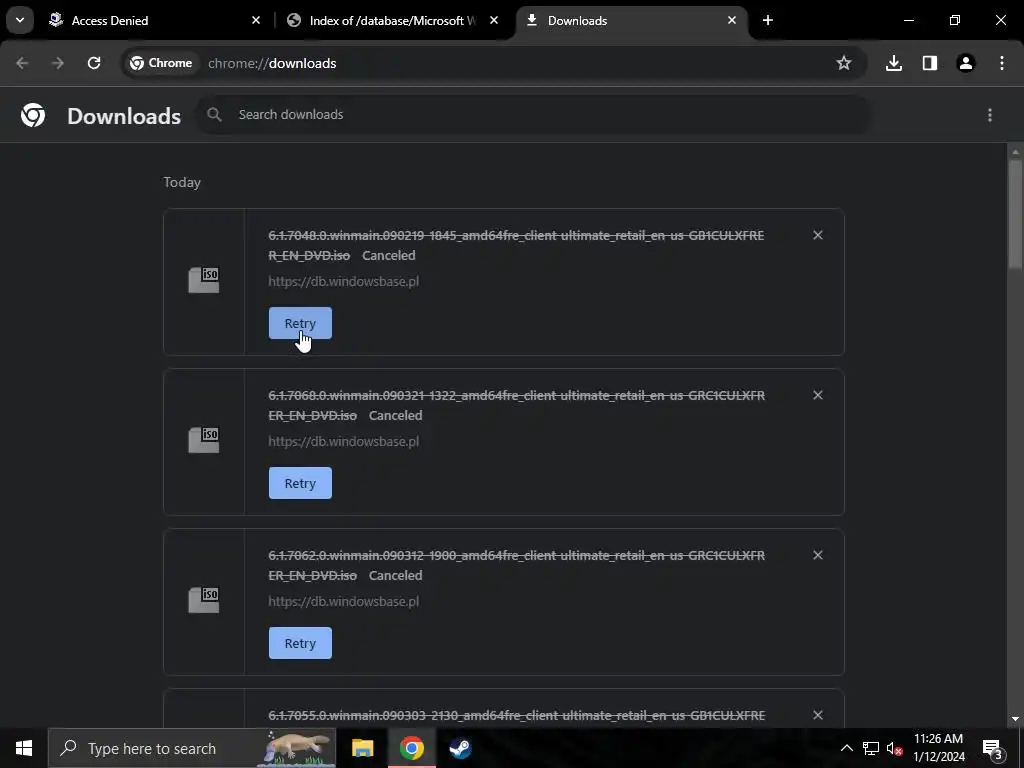
Task: Open the profile avatar menu
Action: pyautogui.click(x=966, y=63)
